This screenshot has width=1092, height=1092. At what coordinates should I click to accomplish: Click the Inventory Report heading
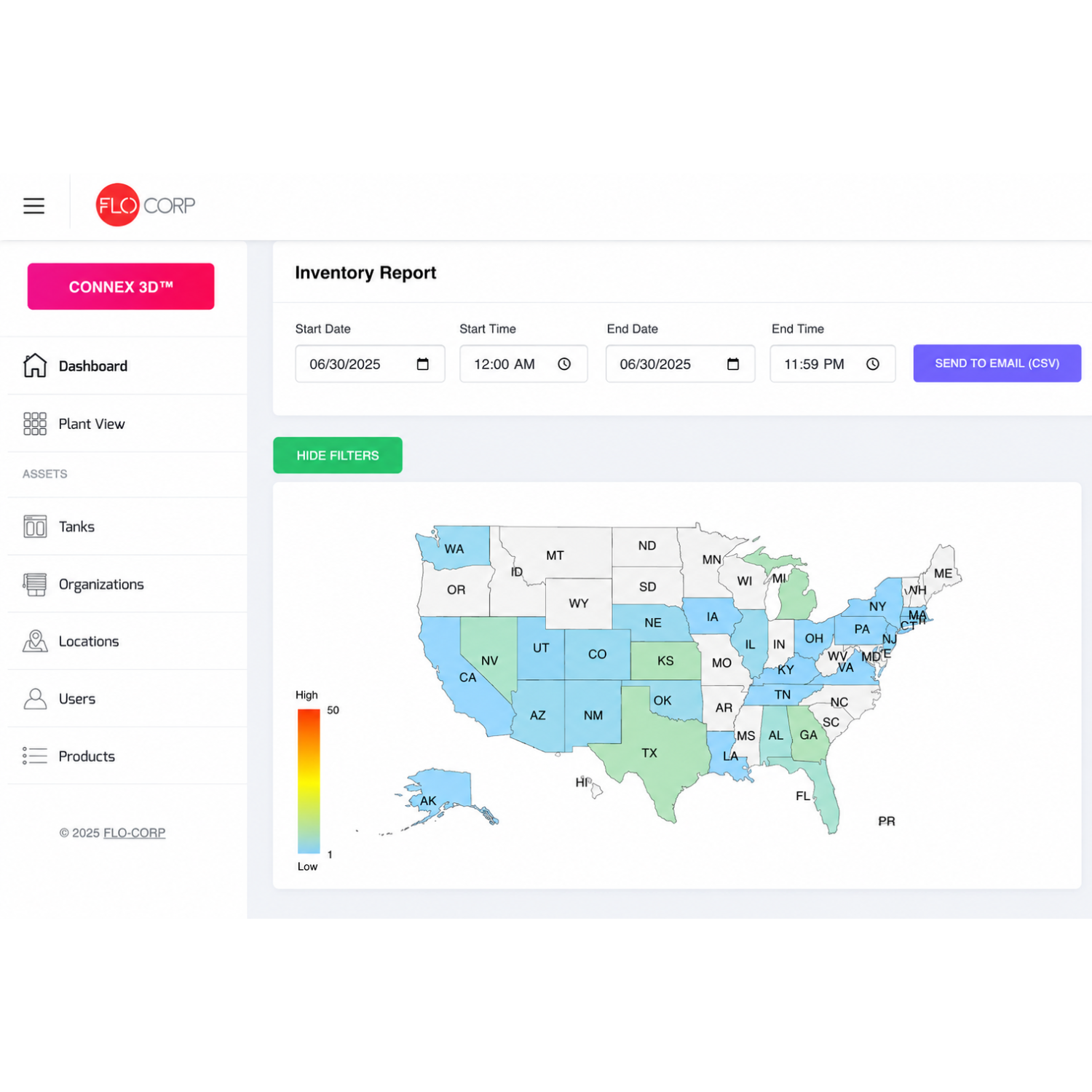pyautogui.click(x=365, y=272)
